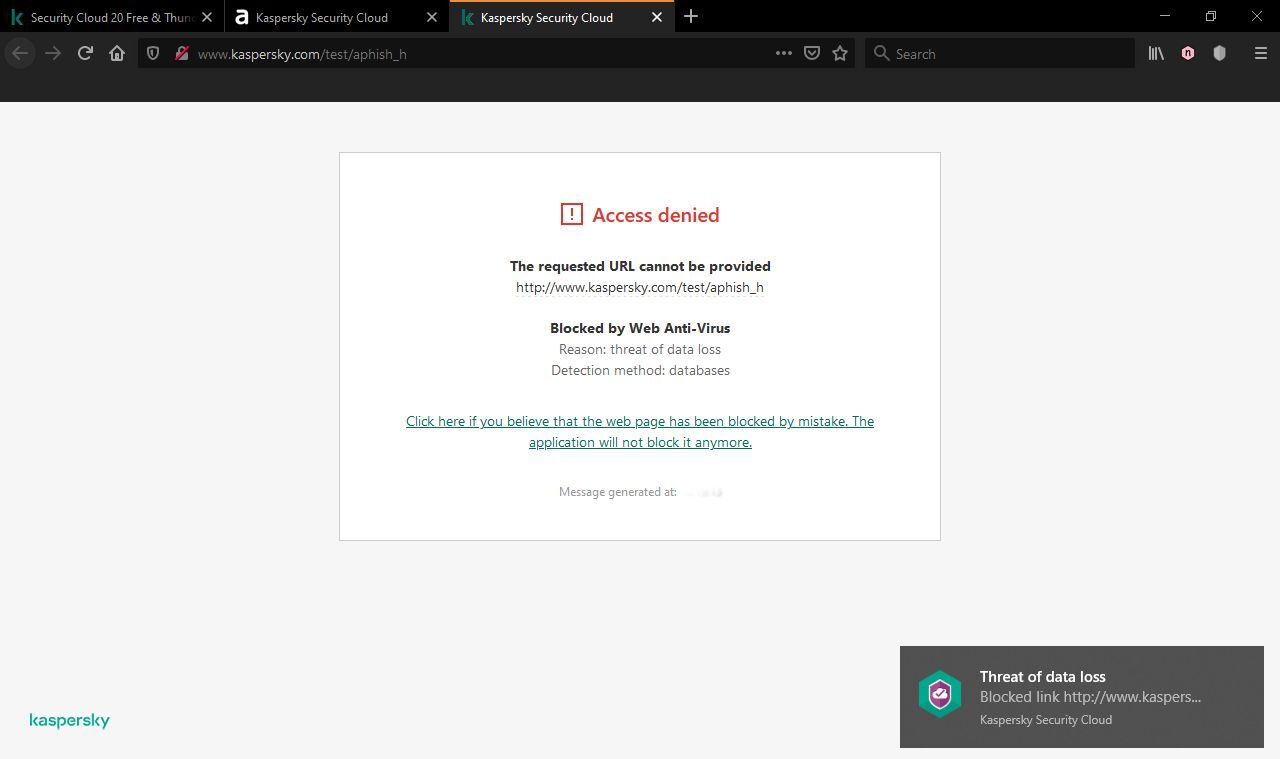Open page actions three-dot menu
The width and height of the screenshot is (1280, 759).
coord(784,54)
